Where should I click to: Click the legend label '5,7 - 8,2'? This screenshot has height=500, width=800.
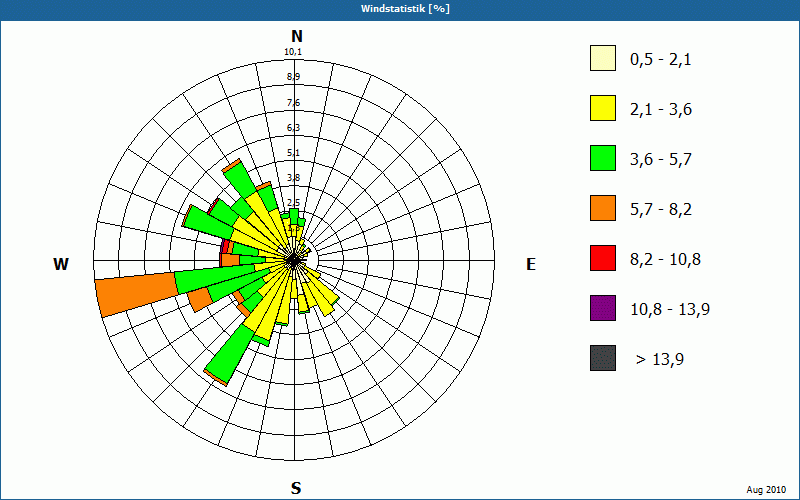click(x=661, y=210)
